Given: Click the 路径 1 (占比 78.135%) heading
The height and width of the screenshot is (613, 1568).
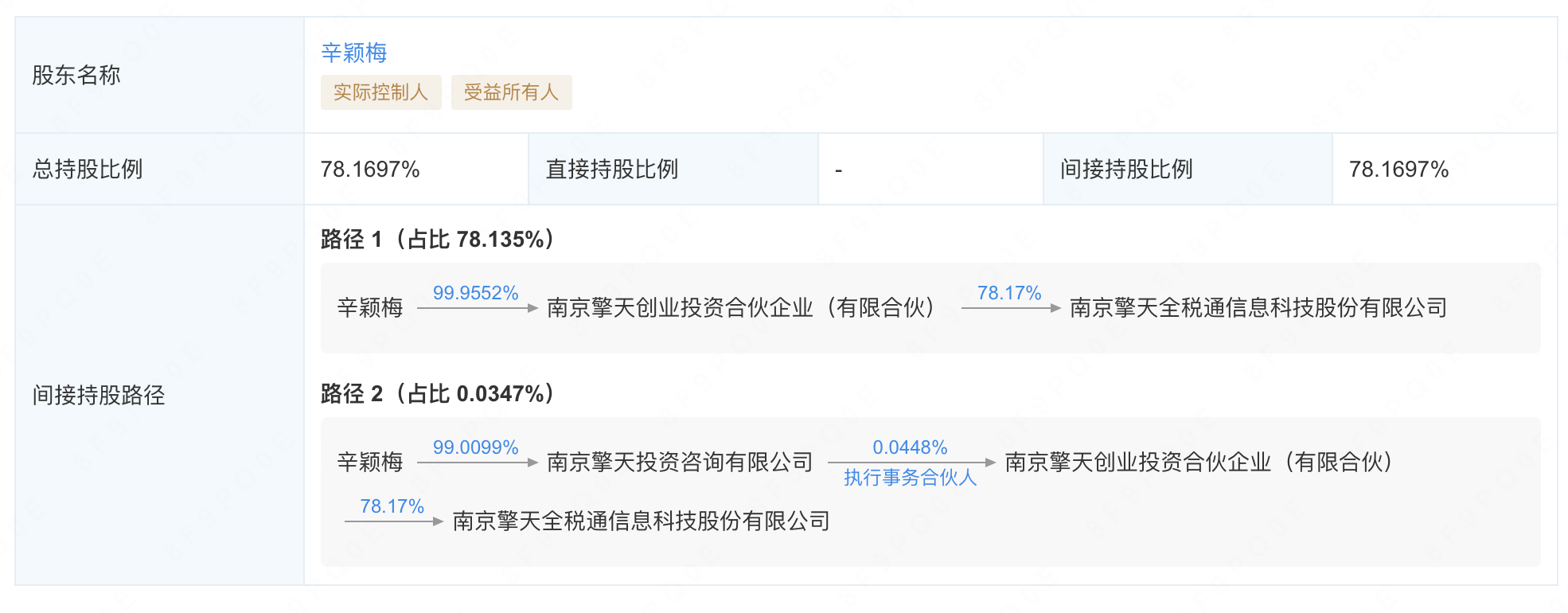Looking at the screenshot, I should tap(437, 240).
